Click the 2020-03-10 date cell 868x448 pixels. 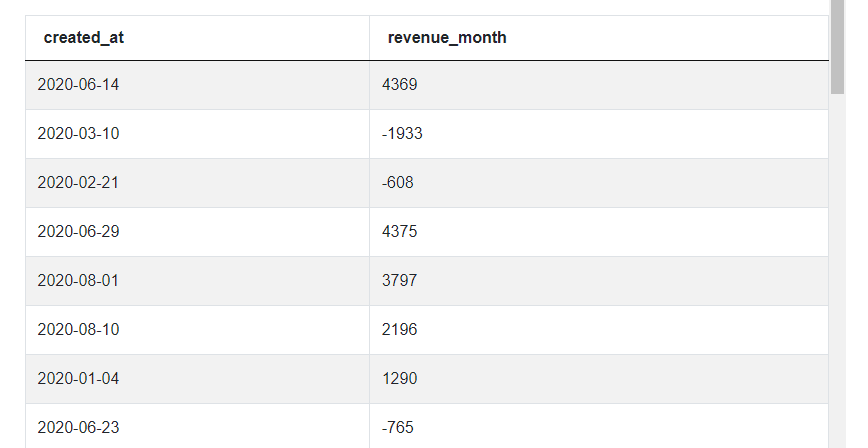[78, 134]
